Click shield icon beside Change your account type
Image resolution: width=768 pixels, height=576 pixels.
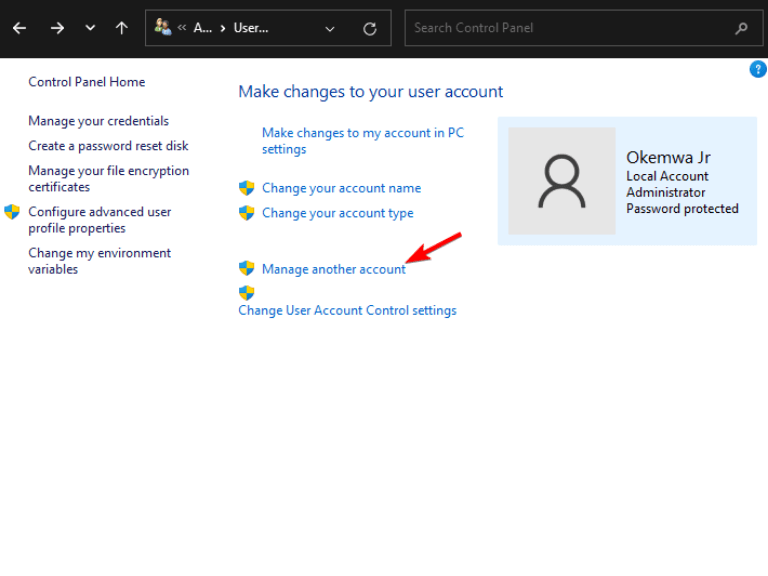246,213
